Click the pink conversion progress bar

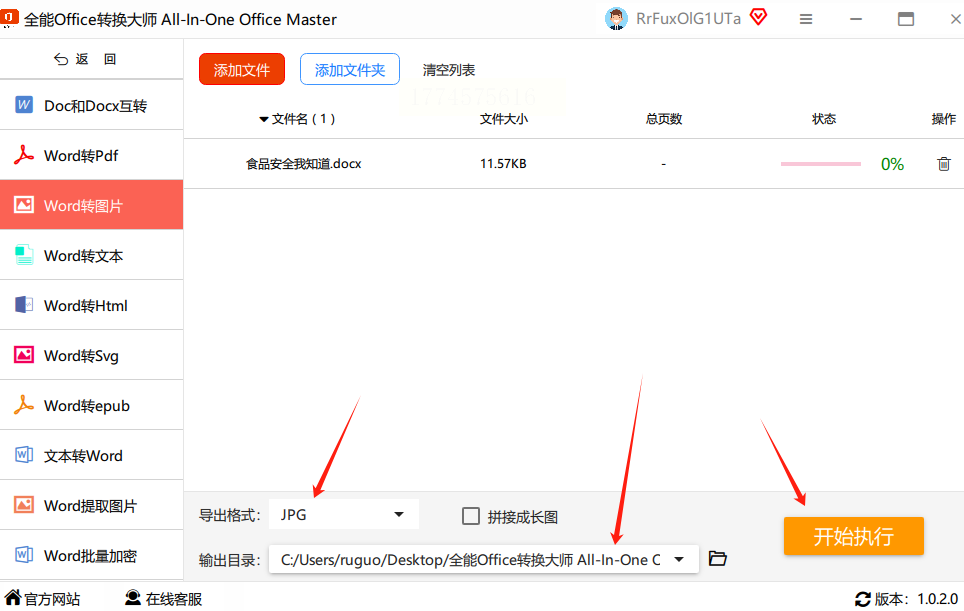tap(820, 164)
